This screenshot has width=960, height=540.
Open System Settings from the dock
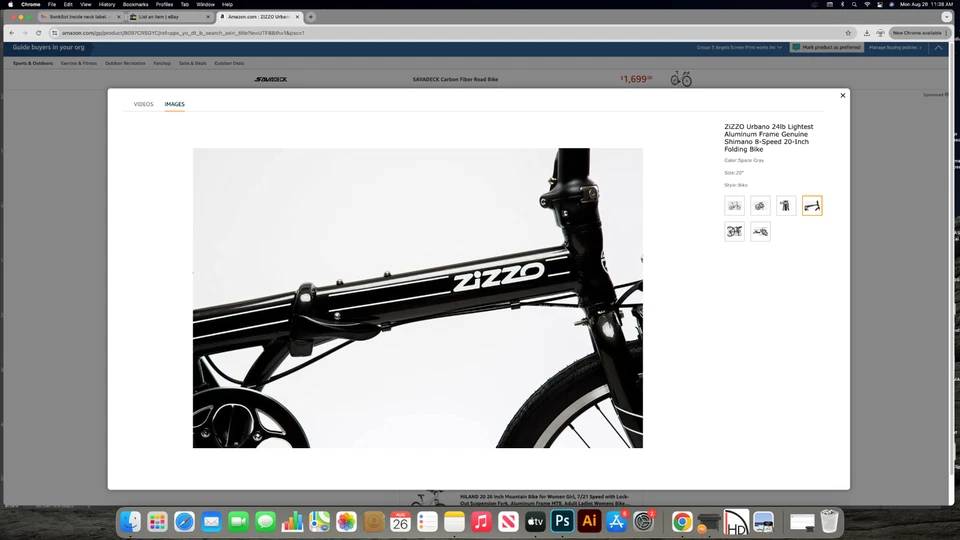point(643,522)
